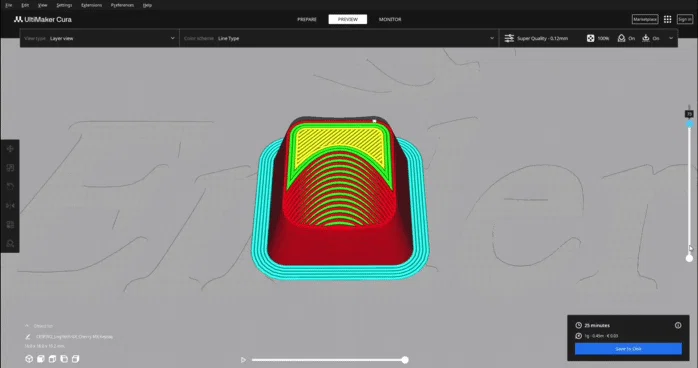
Task: Switch to right side view camera
Action: coord(75,359)
